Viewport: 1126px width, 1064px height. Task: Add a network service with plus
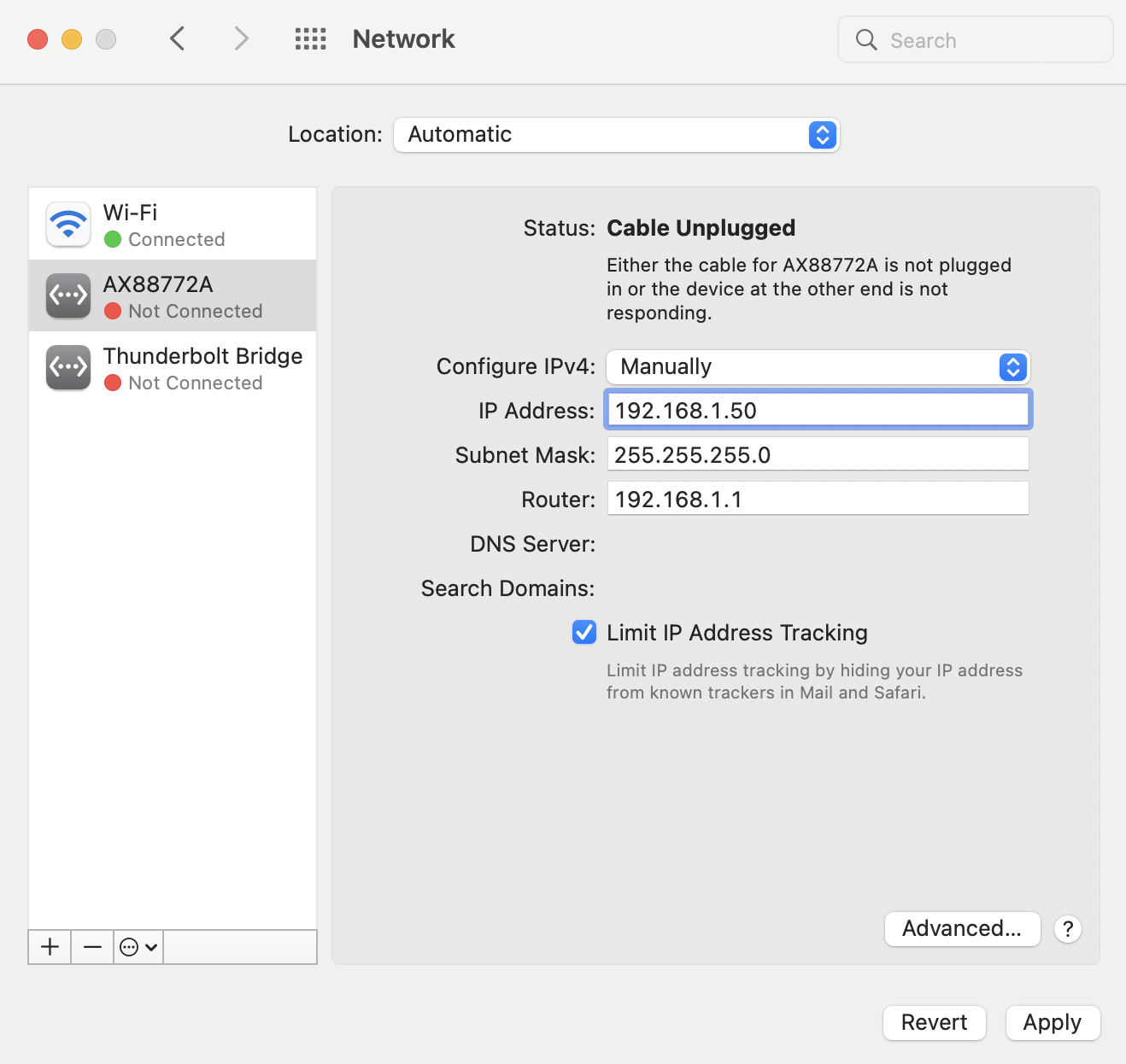[x=50, y=947]
